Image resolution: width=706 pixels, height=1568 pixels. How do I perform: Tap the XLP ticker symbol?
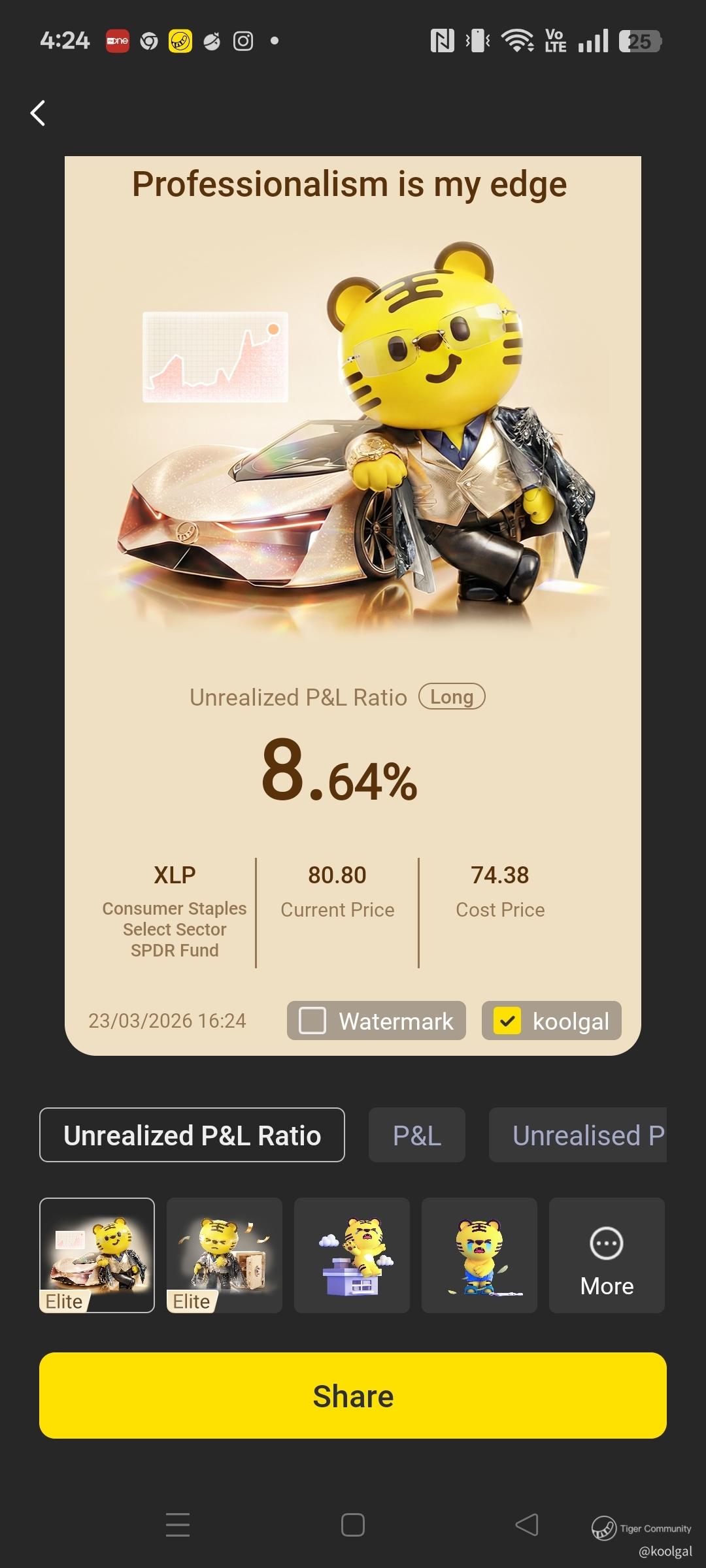coord(175,875)
